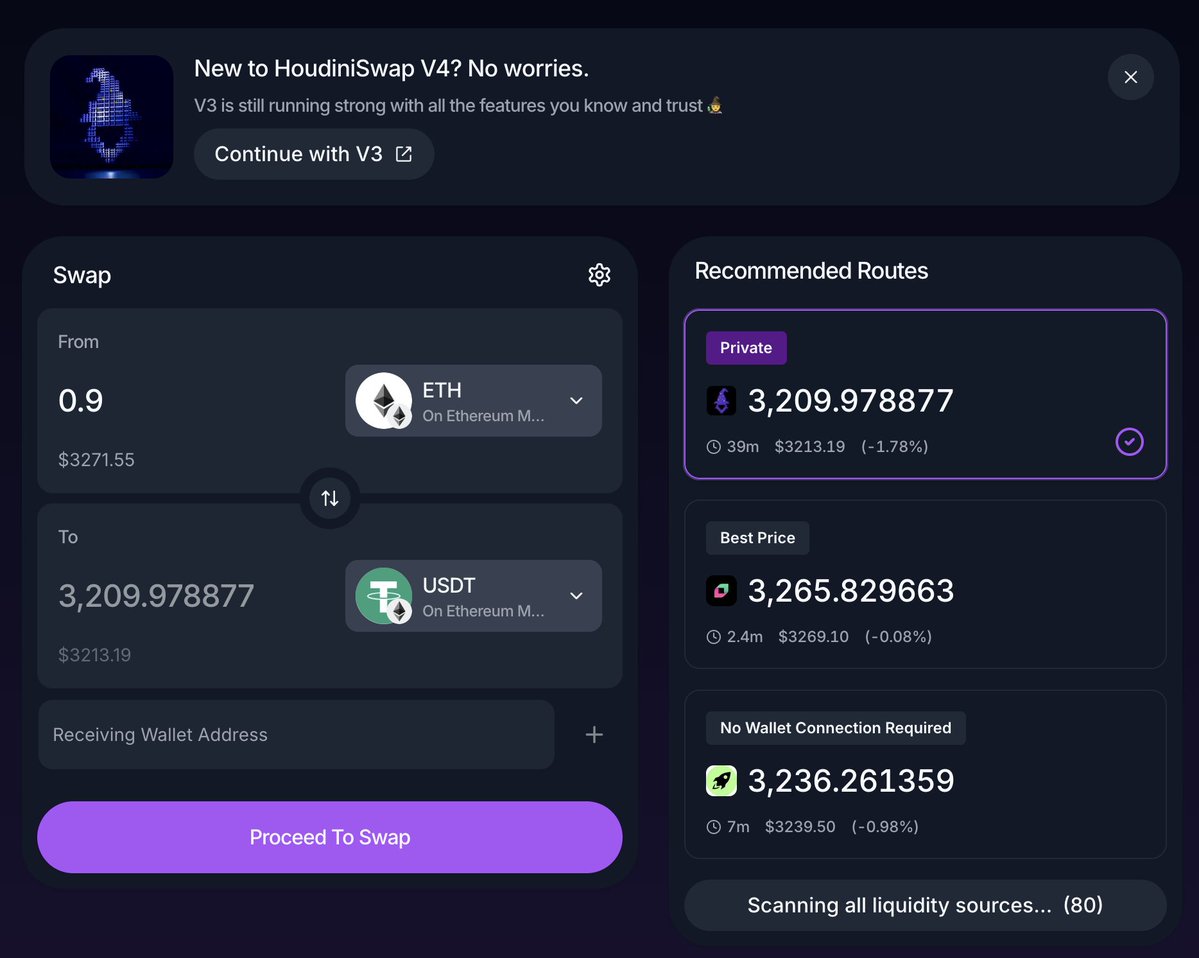Click the Best Price tag label

tap(757, 538)
